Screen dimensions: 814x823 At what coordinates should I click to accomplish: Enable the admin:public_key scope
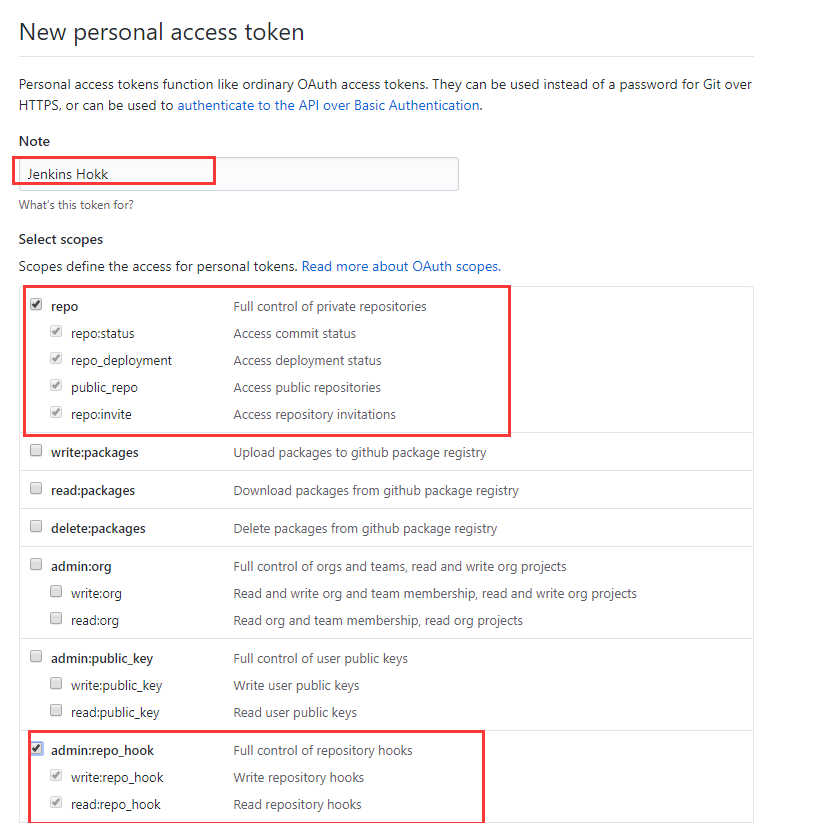click(x=37, y=658)
